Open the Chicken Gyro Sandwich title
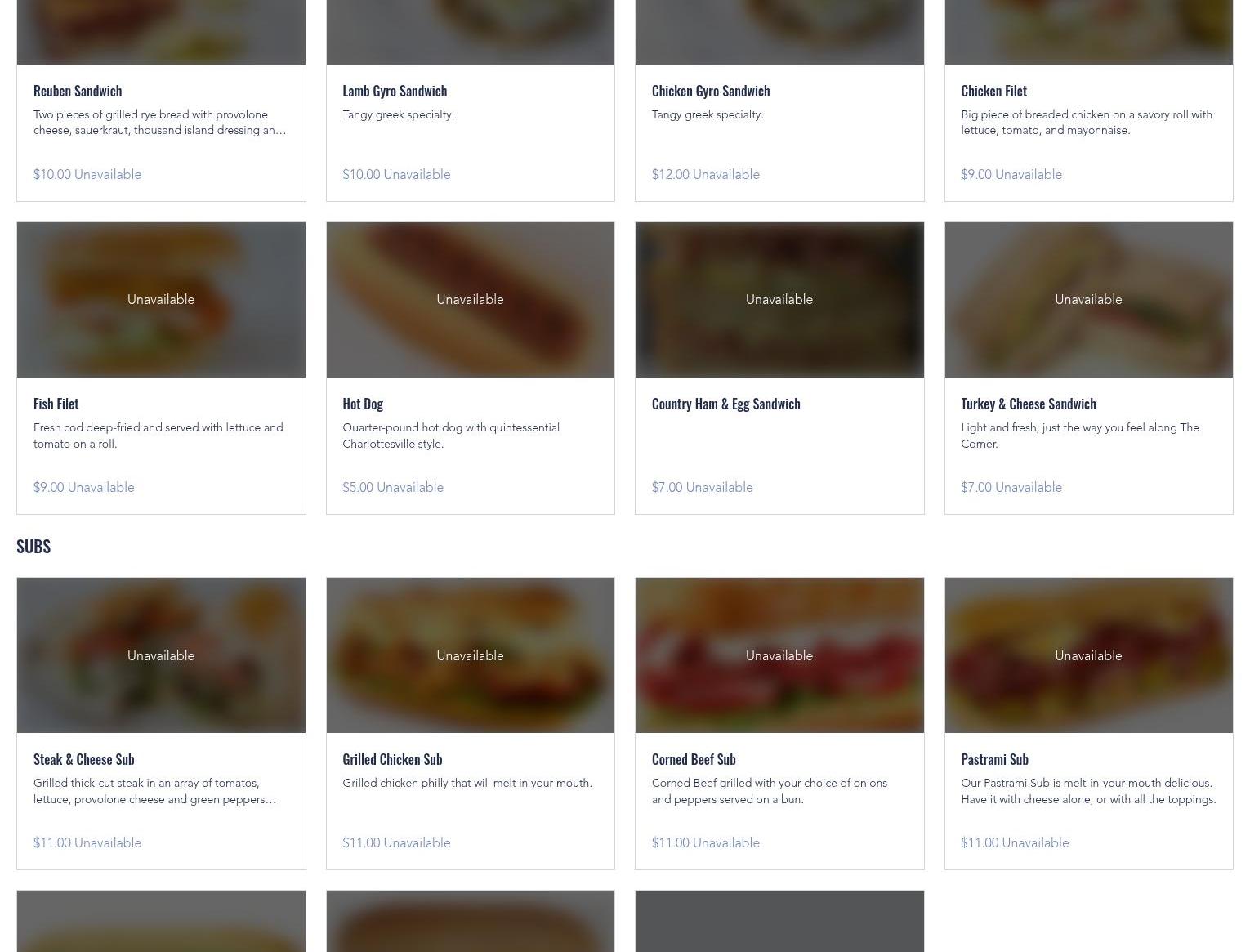1250x952 pixels. coord(711,91)
